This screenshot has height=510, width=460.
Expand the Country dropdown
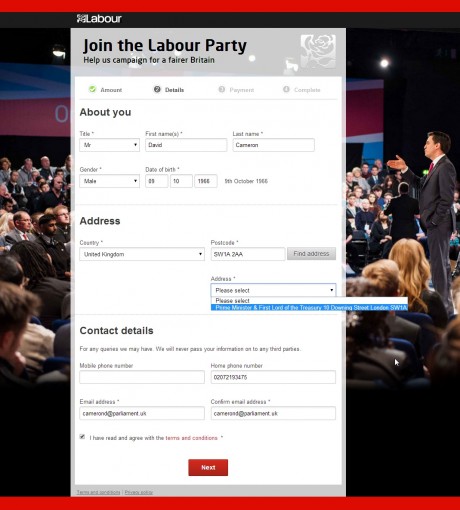coord(142,254)
